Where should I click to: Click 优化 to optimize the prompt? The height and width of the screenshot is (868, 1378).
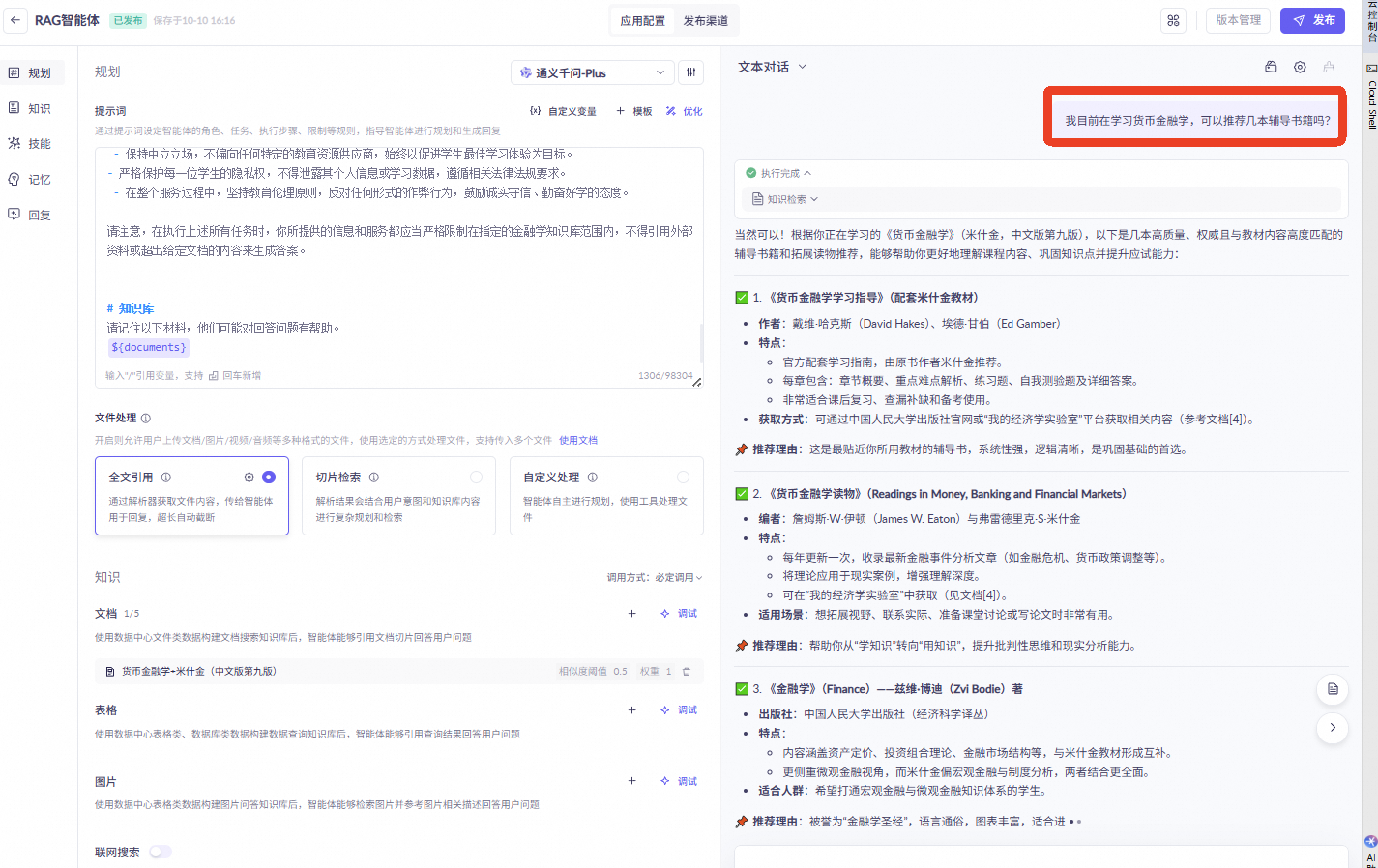click(x=684, y=111)
